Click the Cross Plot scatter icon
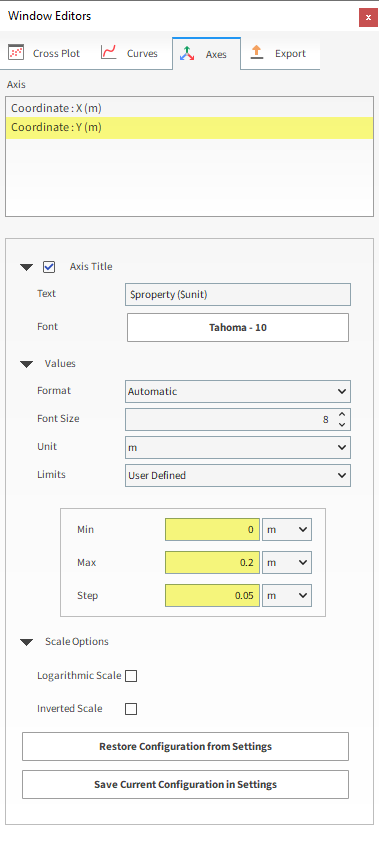The width and height of the screenshot is (379, 844). (16, 53)
